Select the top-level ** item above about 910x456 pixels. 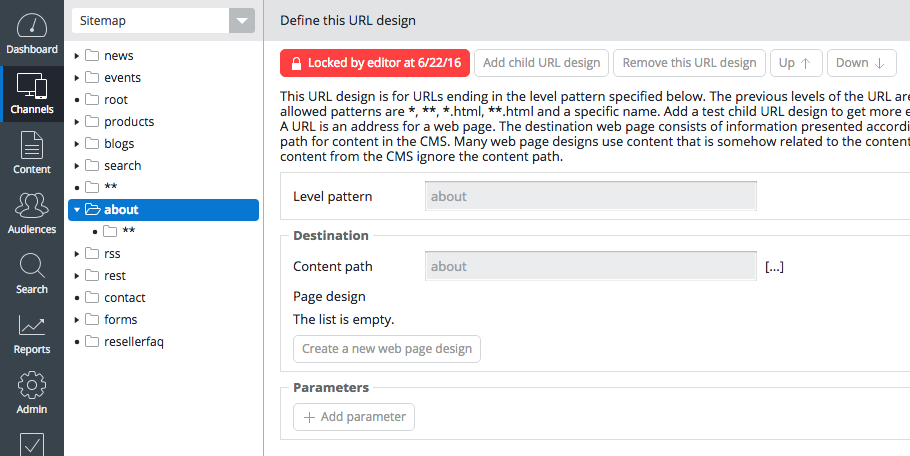[x=110, y=187]
